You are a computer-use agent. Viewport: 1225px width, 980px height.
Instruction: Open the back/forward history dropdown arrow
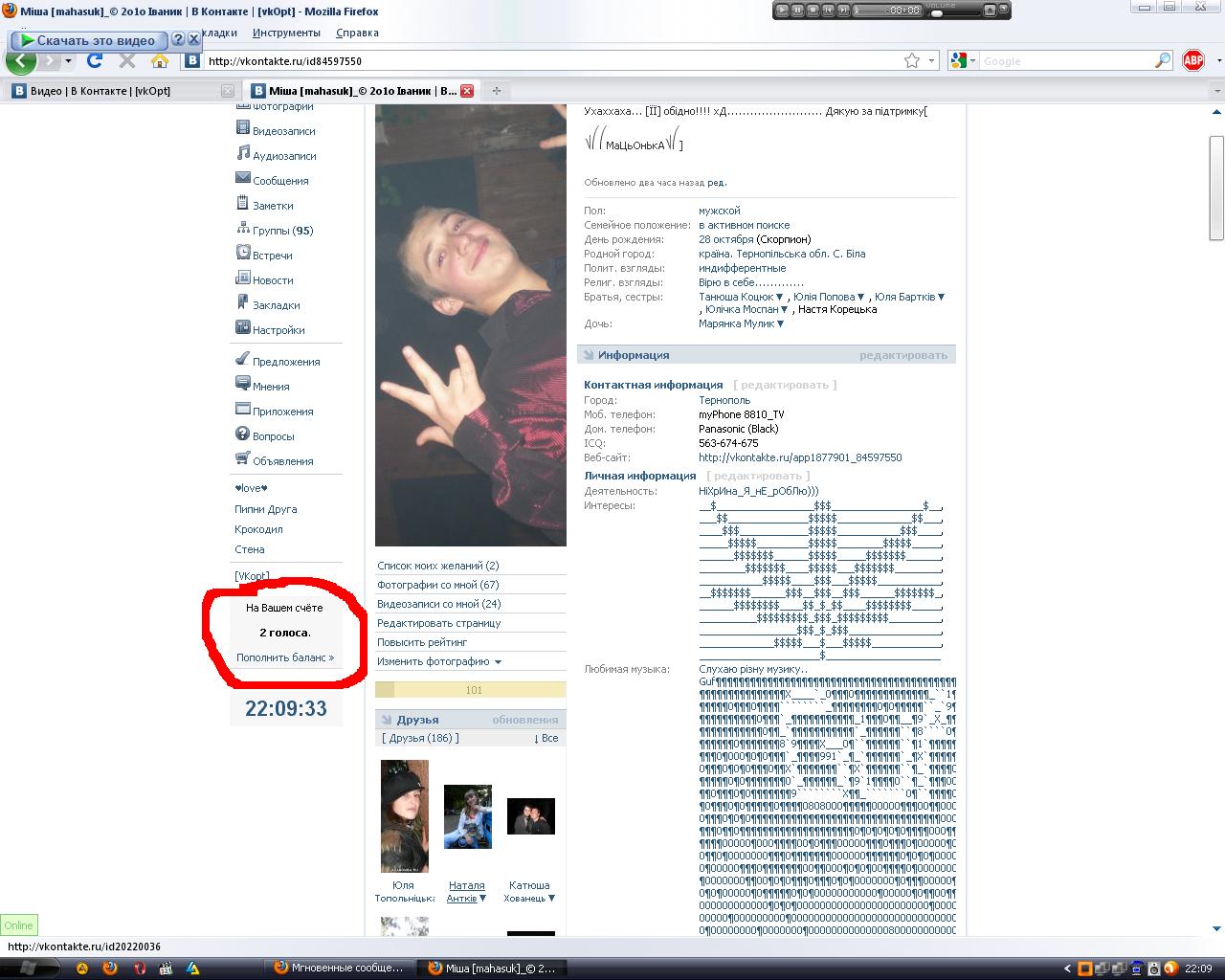[68, 61]
